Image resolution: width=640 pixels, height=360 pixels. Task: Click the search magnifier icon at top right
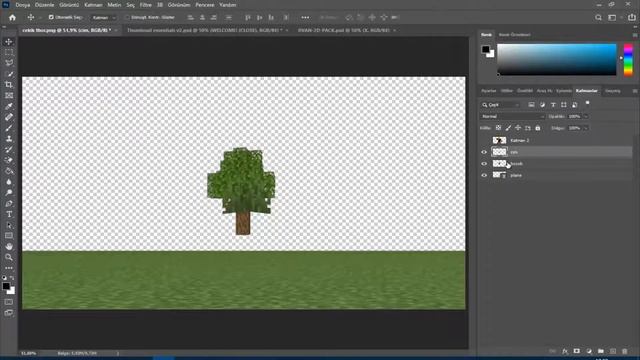(x=598, y=18)
